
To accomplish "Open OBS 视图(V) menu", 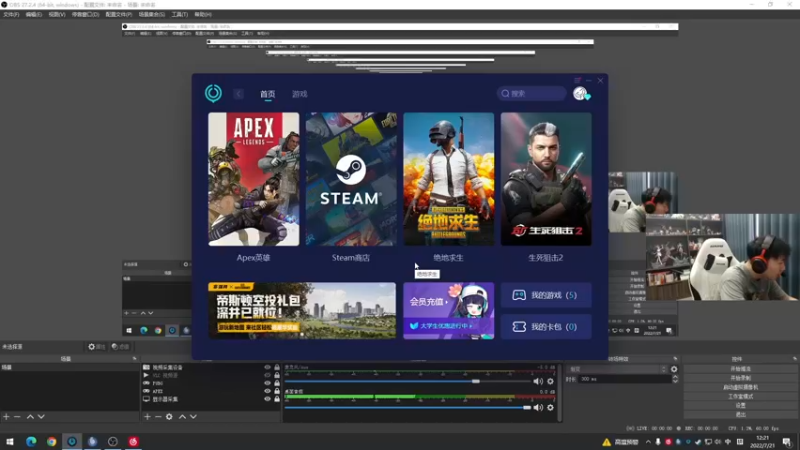I will [57, 14].
